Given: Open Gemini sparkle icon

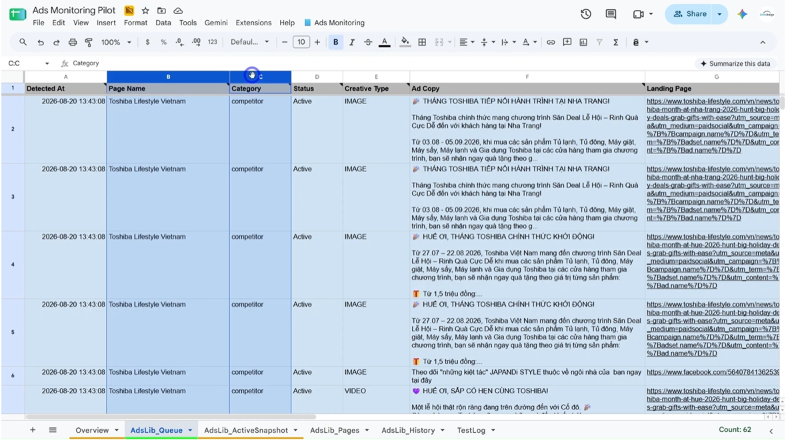Looking at the screenshot, I should [x=742, y=14].
